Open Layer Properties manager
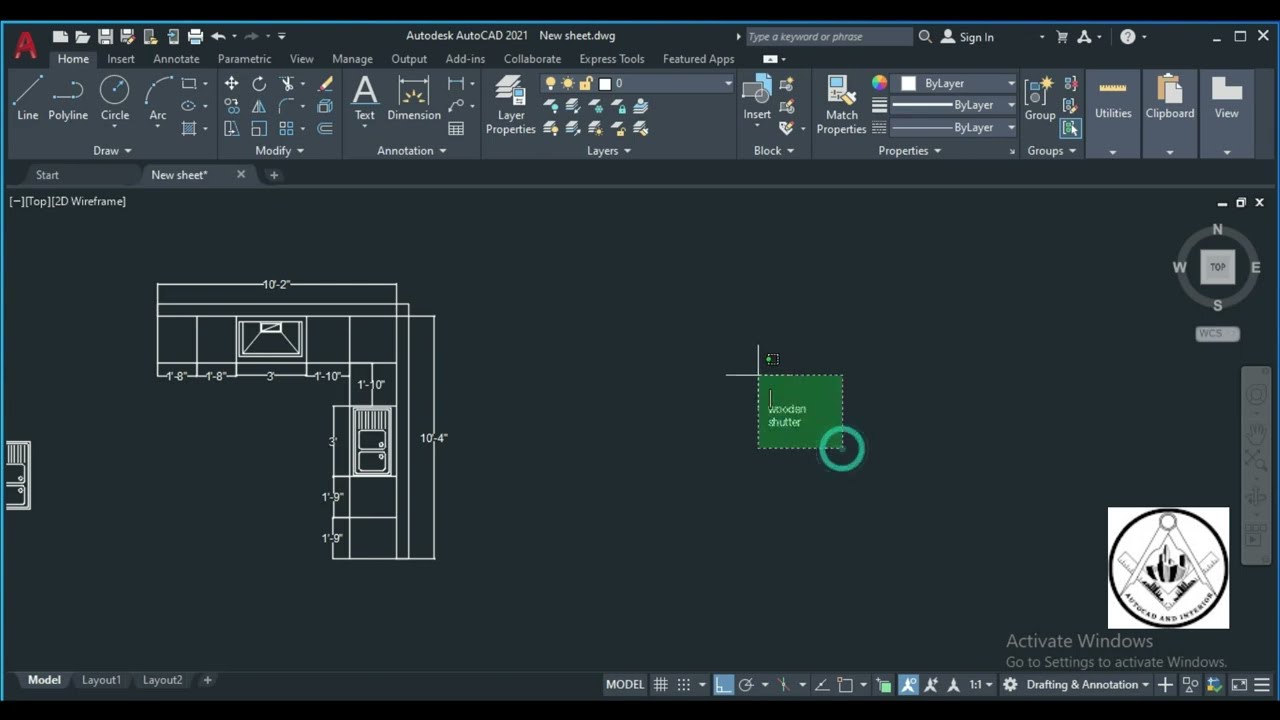The image size is (1280, 720). [511, 104]
